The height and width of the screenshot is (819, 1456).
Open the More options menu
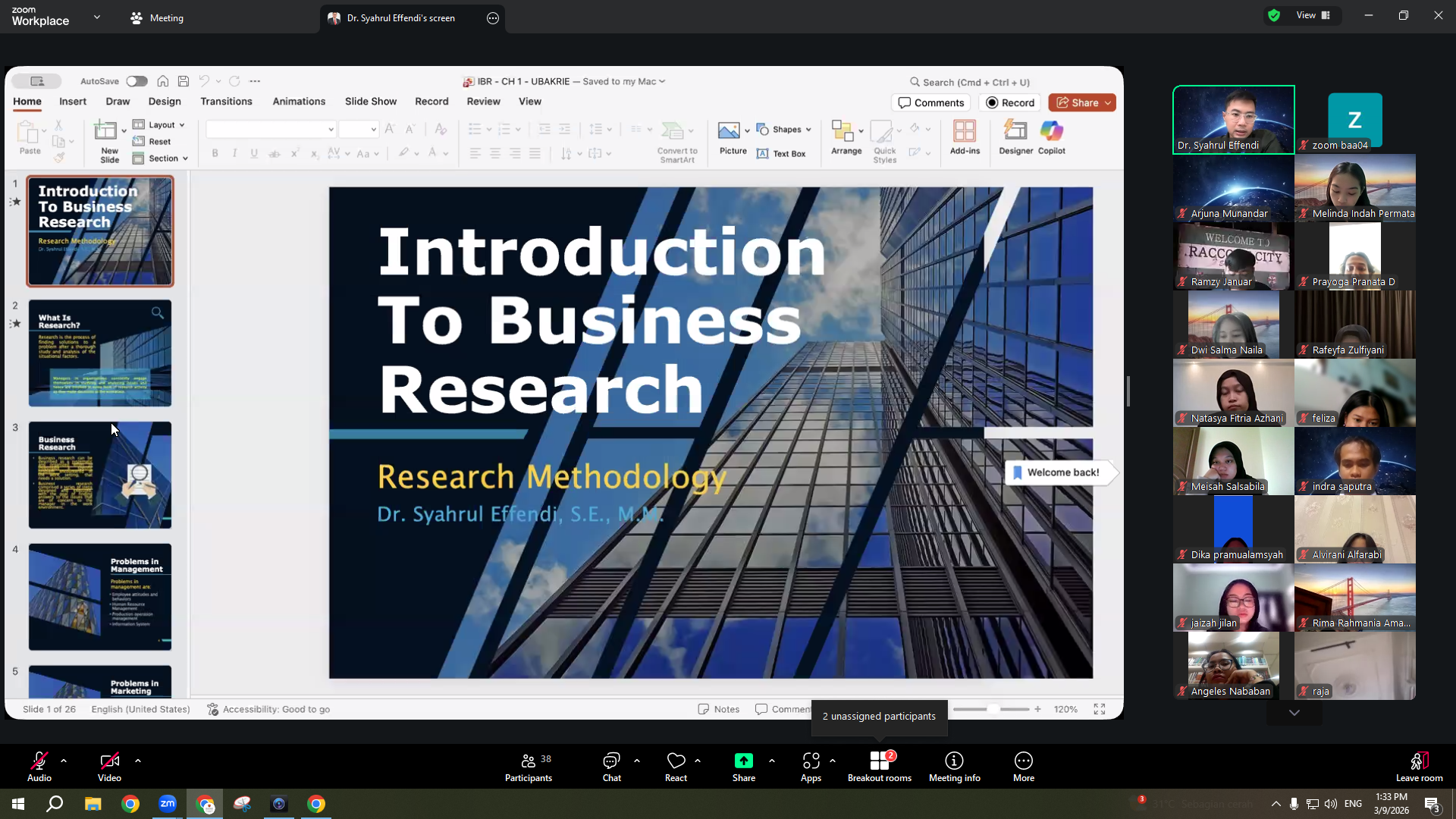pos(1023,766)
